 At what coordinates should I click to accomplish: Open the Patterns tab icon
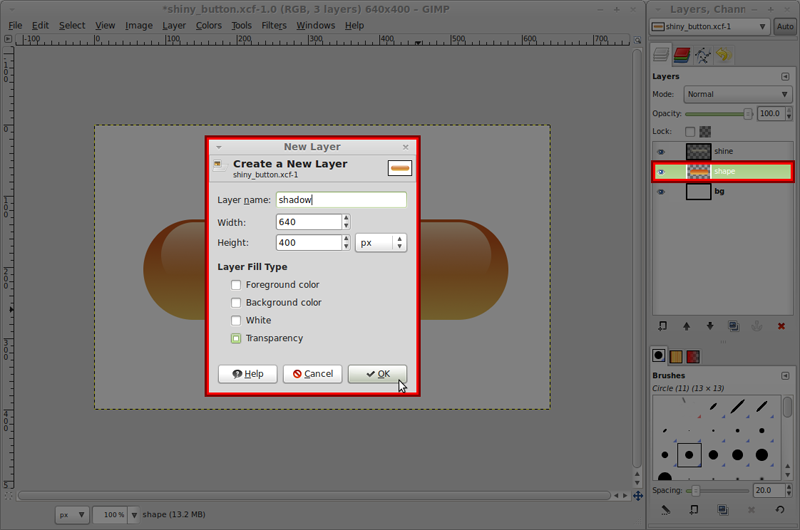(676, 356)
